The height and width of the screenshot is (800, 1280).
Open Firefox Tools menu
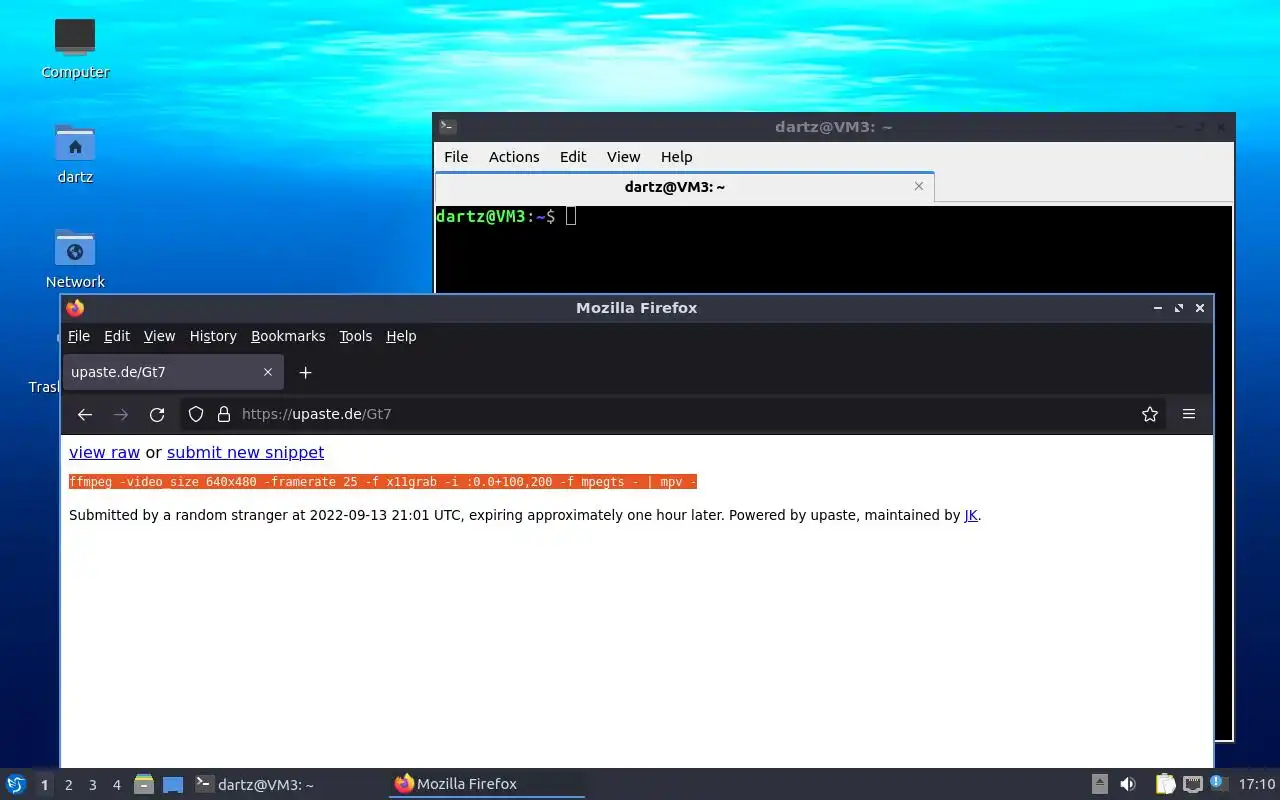[355, 336]
